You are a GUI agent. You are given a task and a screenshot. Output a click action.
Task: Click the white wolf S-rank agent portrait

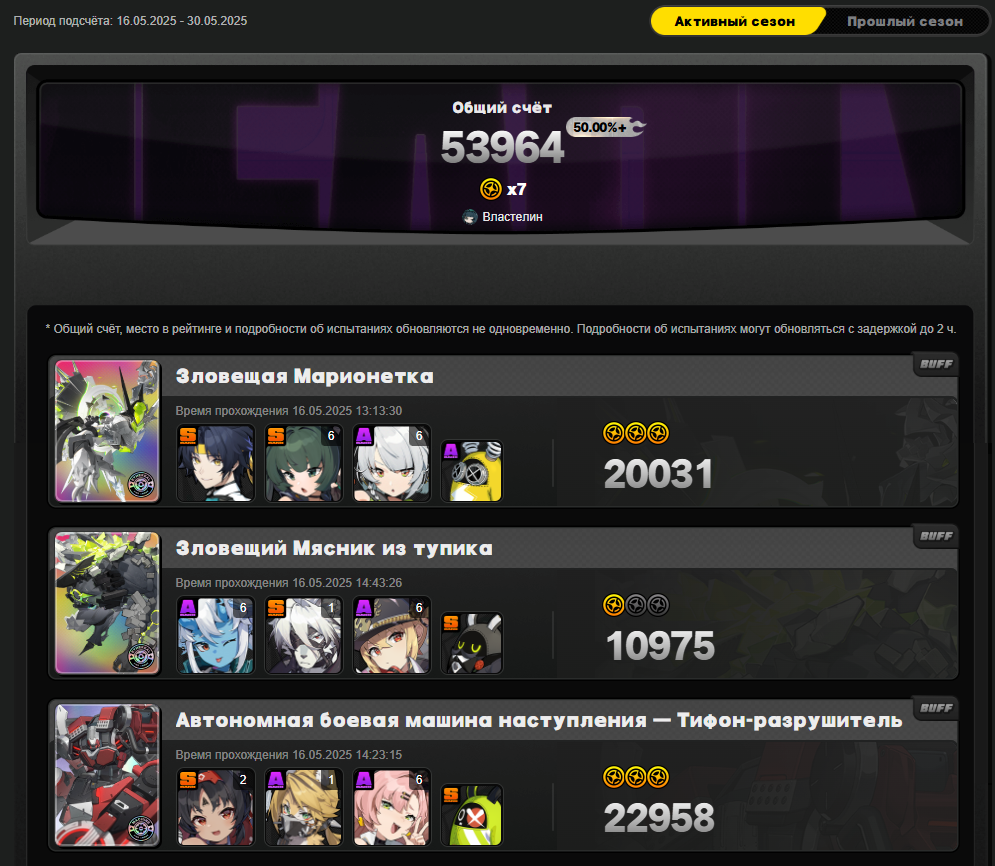pyautogui.click(x=304, y=635)
